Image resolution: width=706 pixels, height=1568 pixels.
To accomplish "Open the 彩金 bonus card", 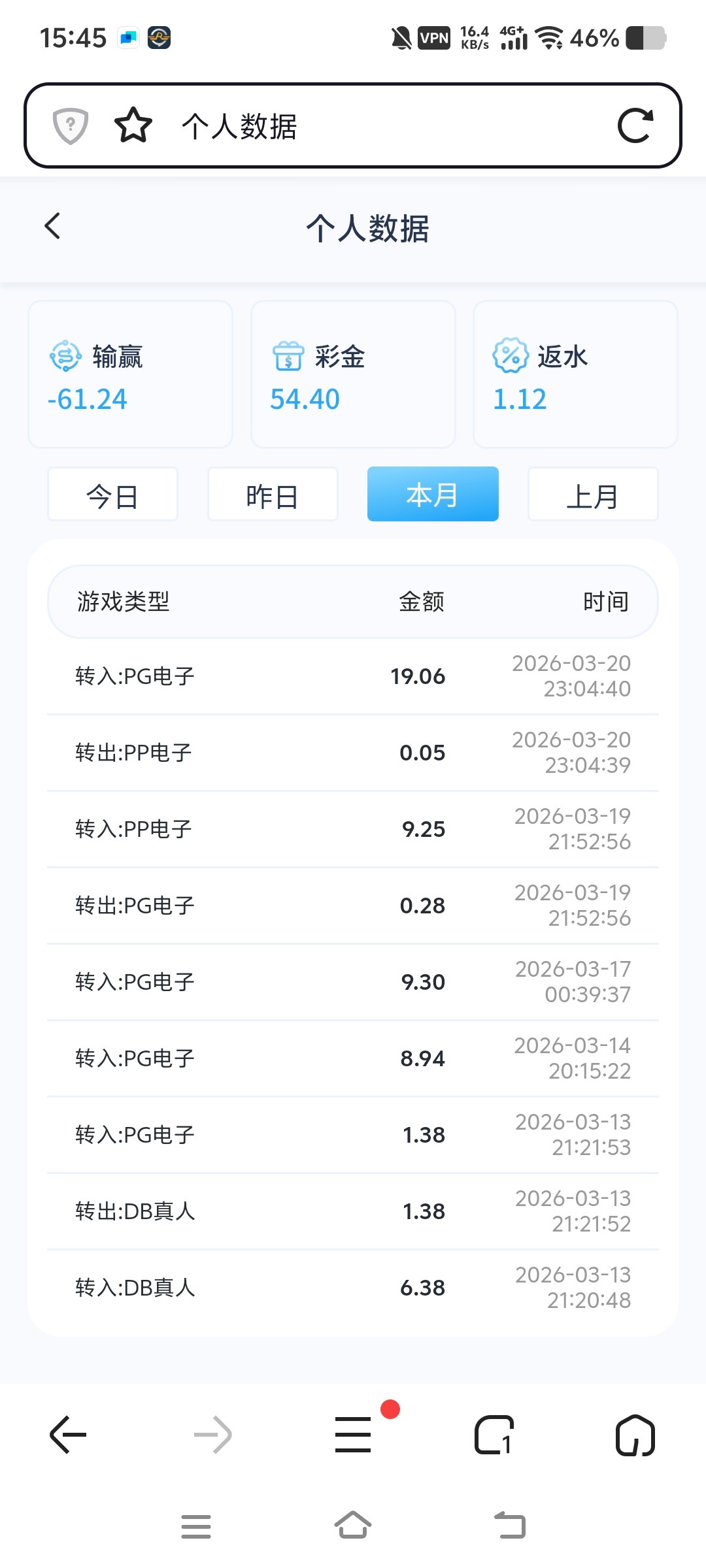I will tap(353, 374).
